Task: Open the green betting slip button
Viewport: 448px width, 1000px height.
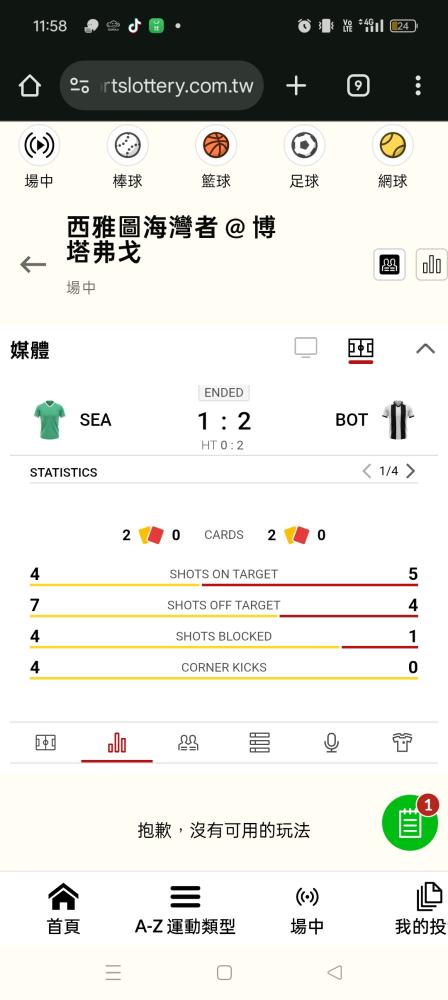Action: point(409,823)
